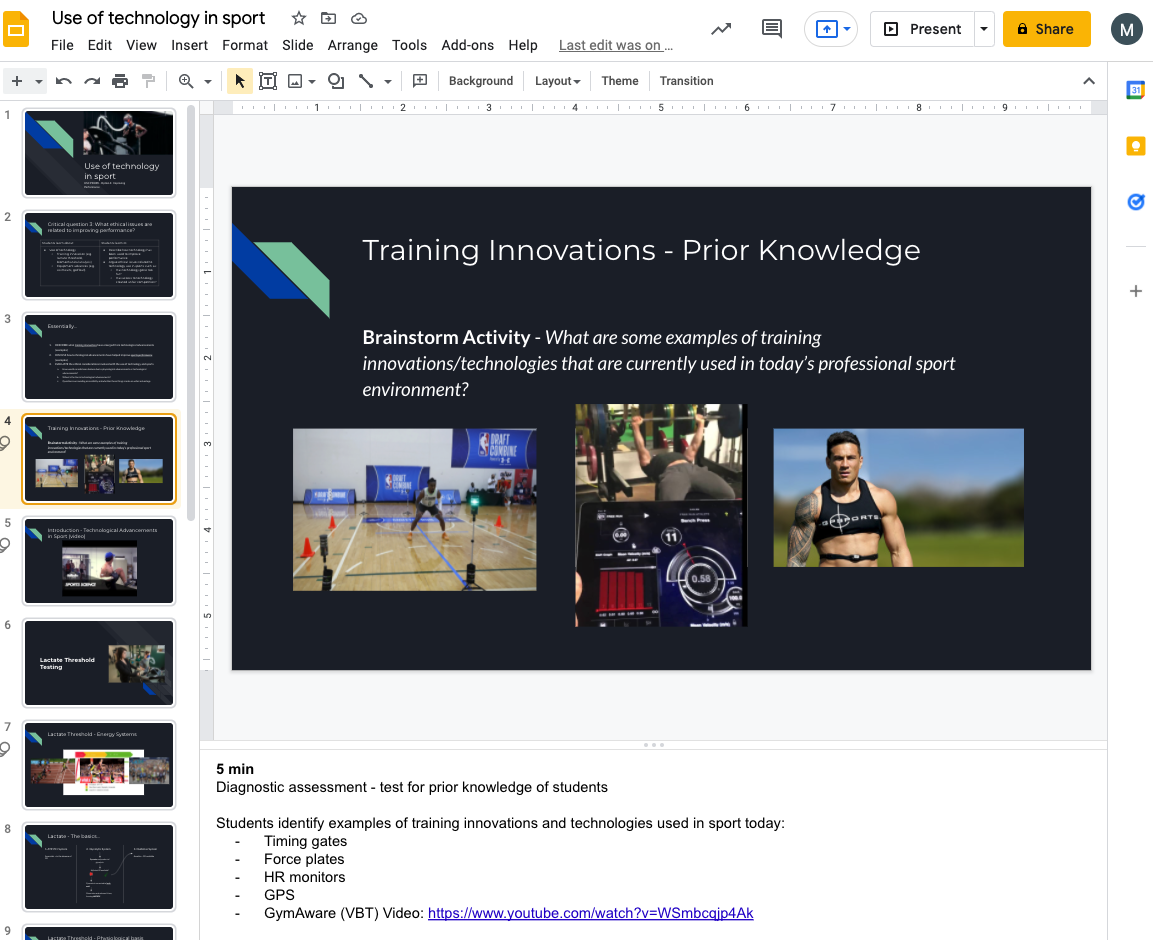Select slide 6 Lactate Threshold Testing thumbnail
This screenshot has height=940, width=1153.
tap(99, 663)
